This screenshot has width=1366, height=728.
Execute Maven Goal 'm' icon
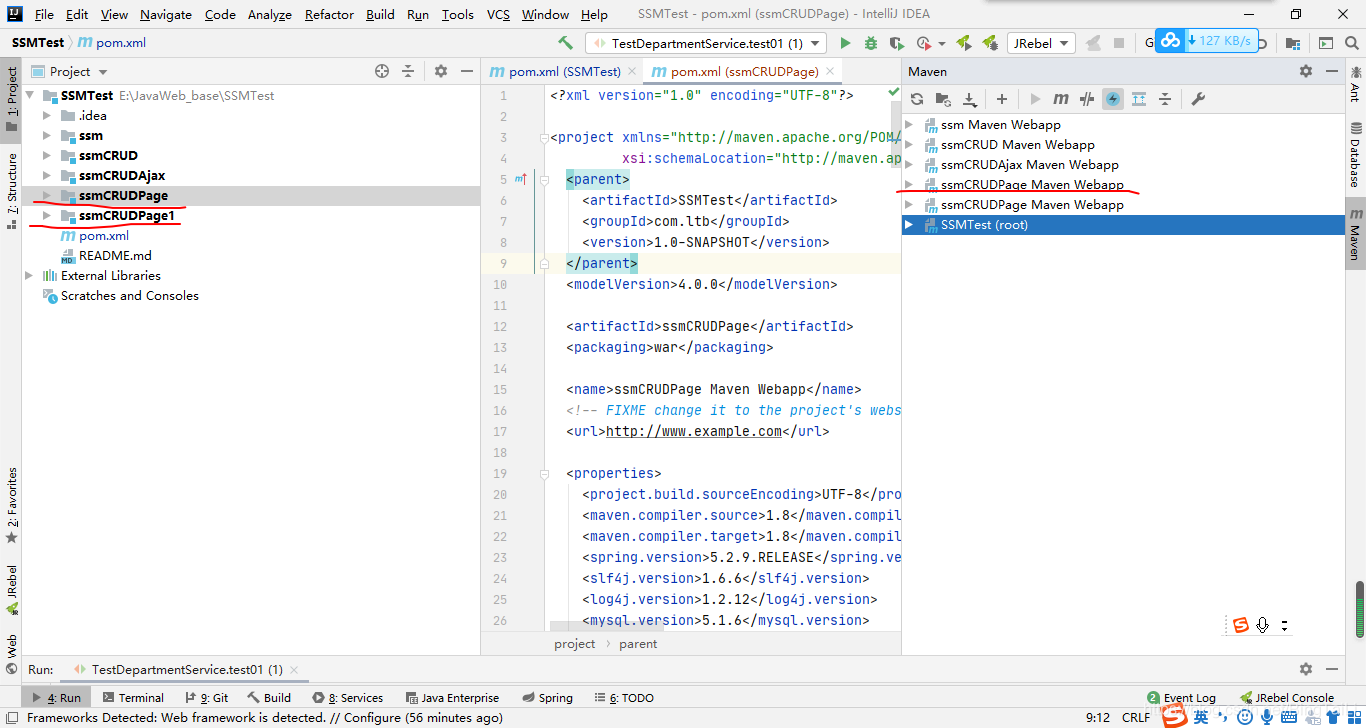[1061, 99]
